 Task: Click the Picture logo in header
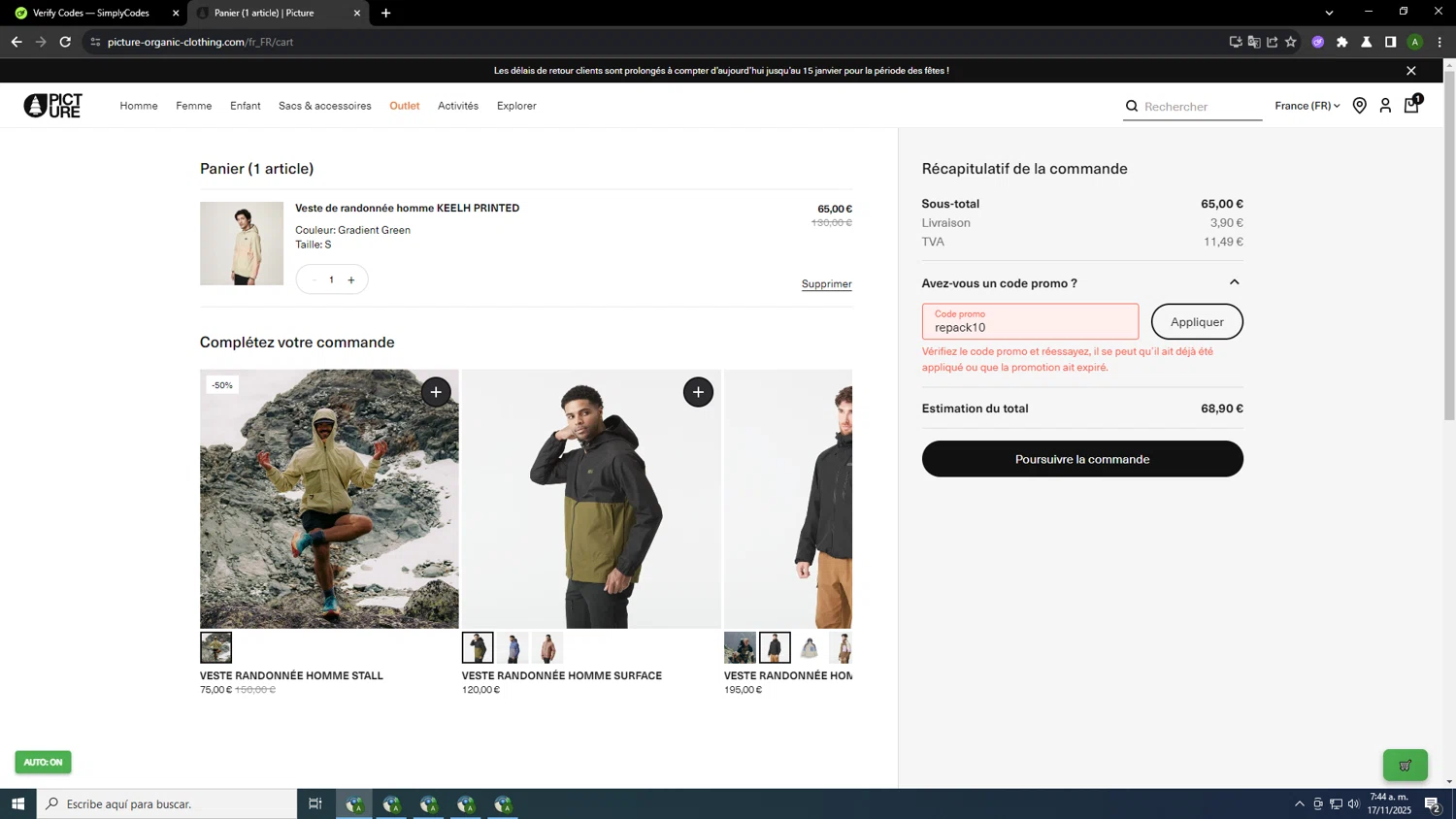[52, 106]
